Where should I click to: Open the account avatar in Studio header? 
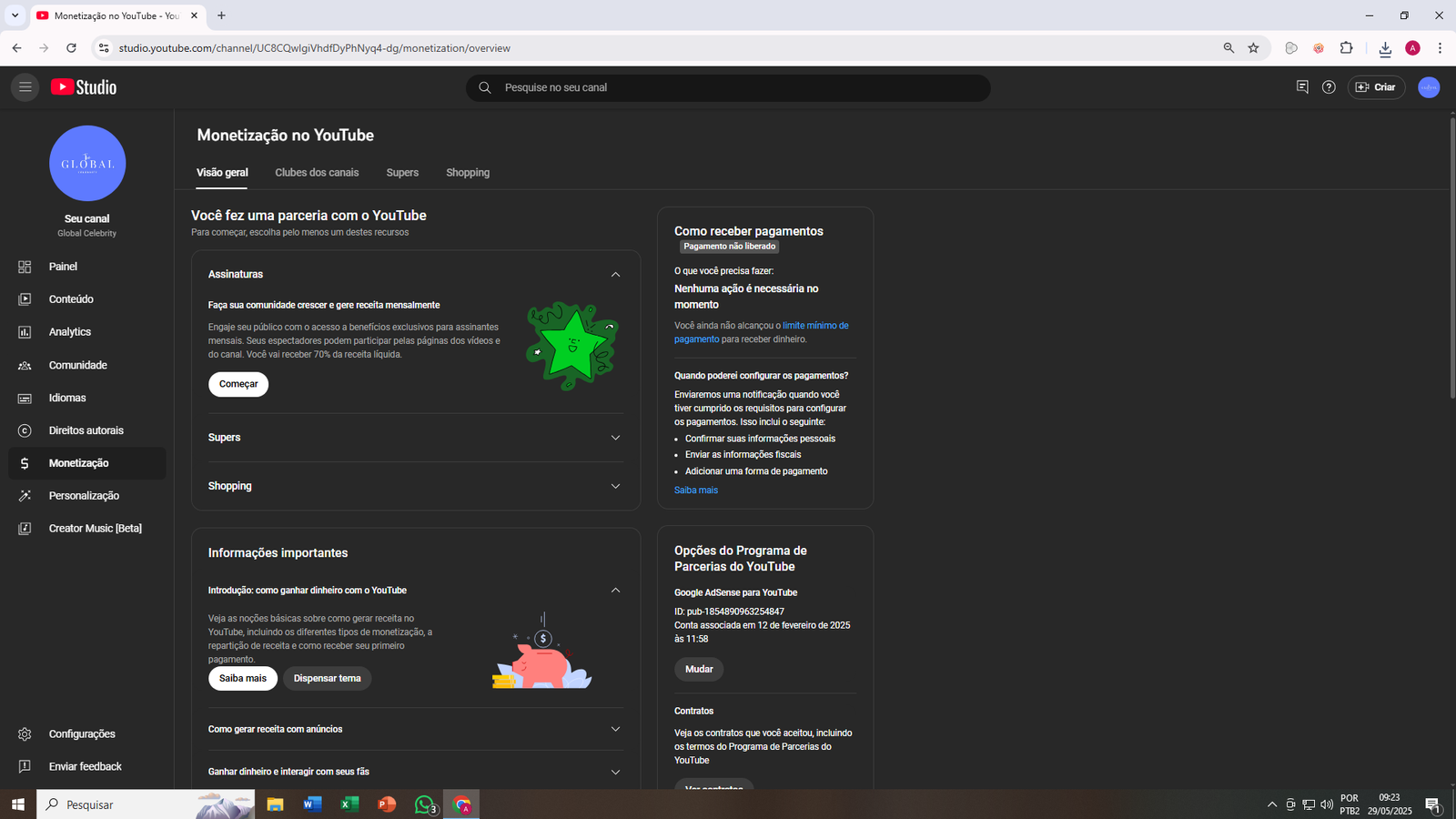1429,87
